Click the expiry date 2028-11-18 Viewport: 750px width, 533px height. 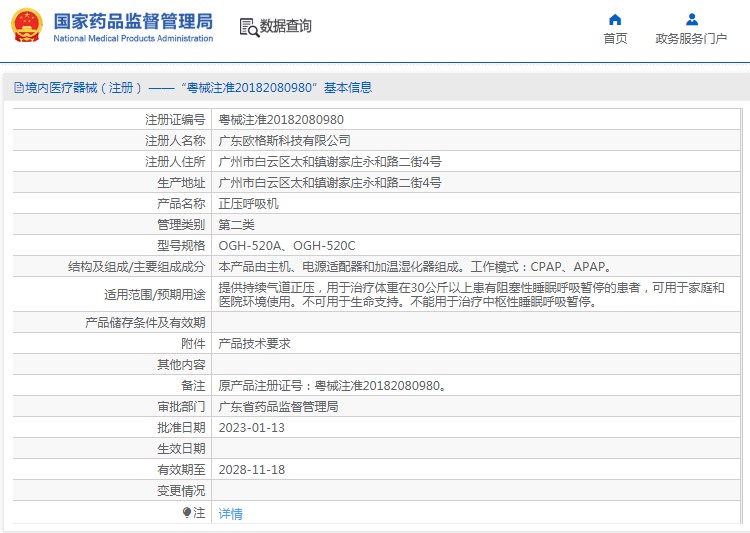click(x=252, y=469)
